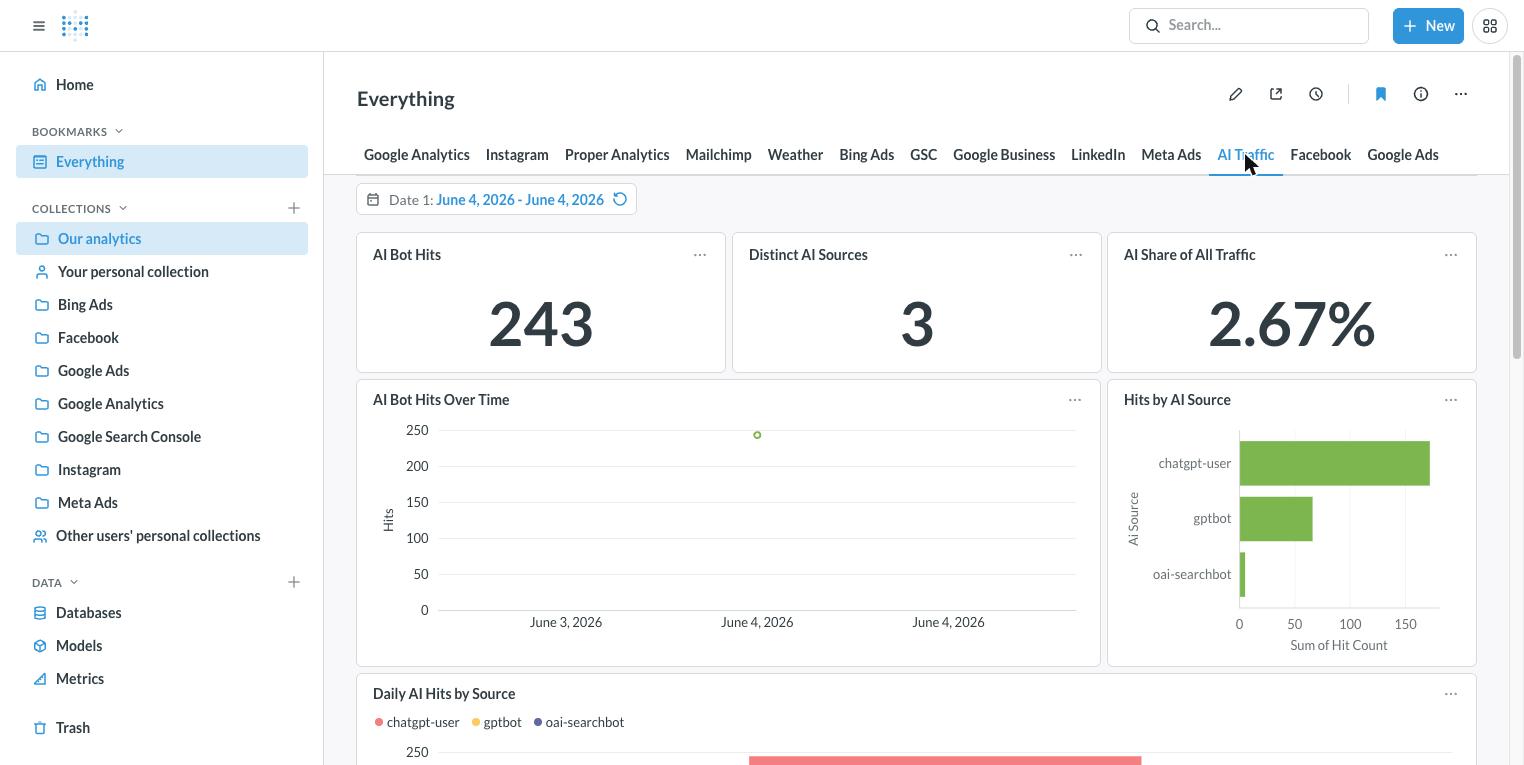1524x765 pixels.
Task: Open the AI Bot Hits Over Time card menu
Action: (1075, 400)
